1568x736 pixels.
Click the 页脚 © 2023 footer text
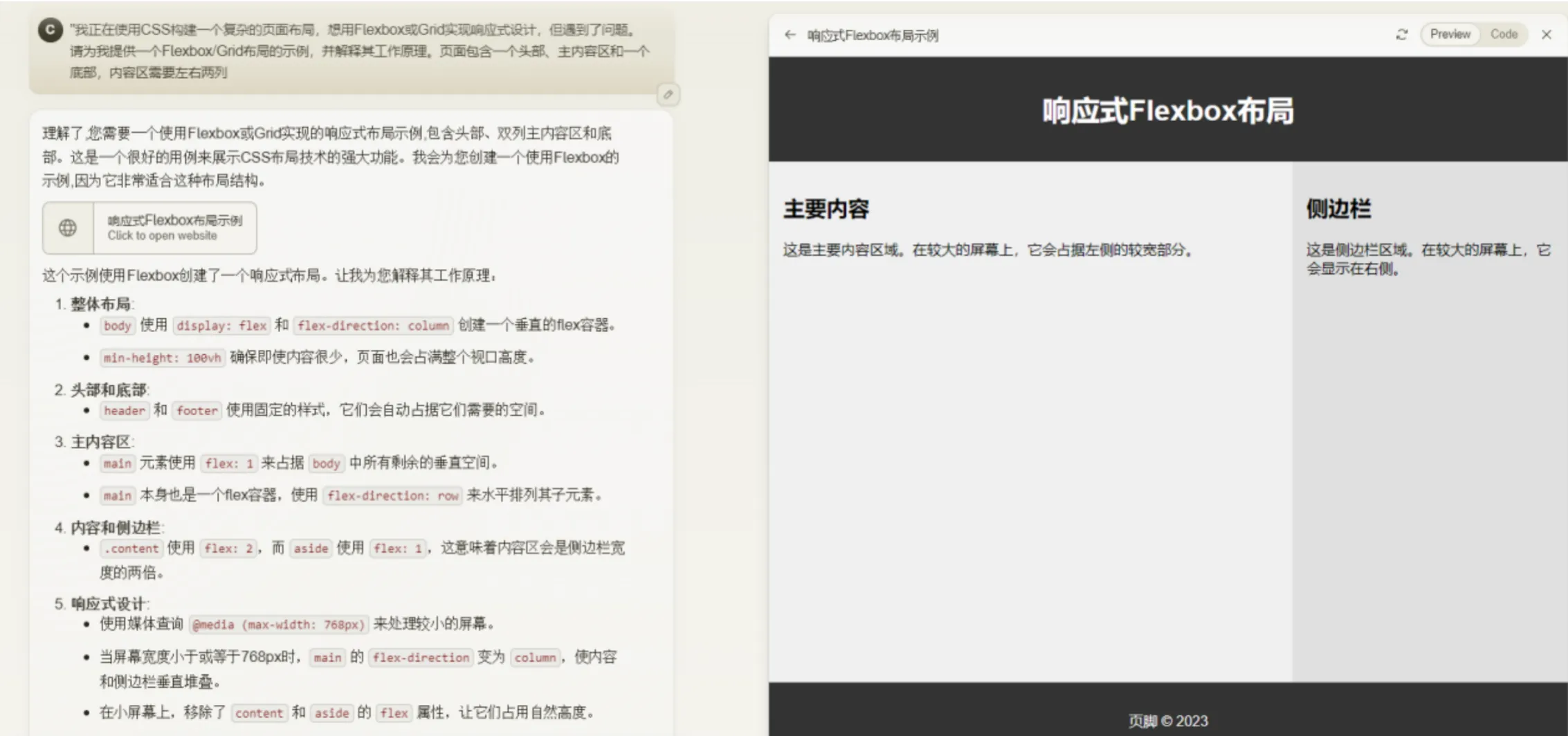(1167, 721)
